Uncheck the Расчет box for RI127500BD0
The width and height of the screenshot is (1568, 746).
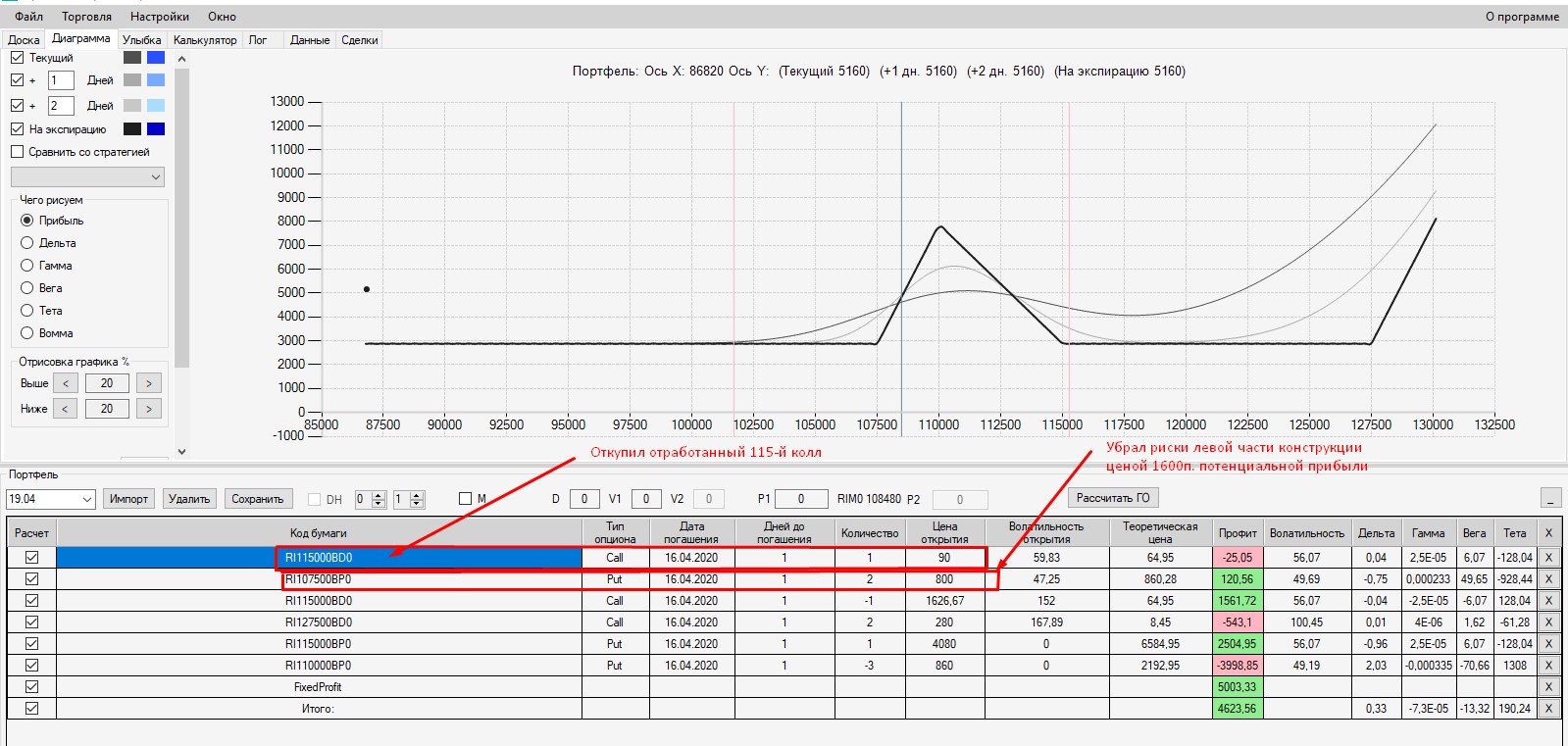(x=31, y=622)
